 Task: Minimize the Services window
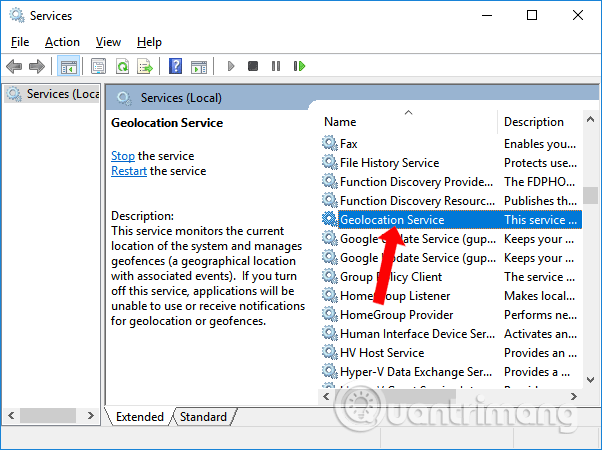pyautogui.click(x=487, y=15)
